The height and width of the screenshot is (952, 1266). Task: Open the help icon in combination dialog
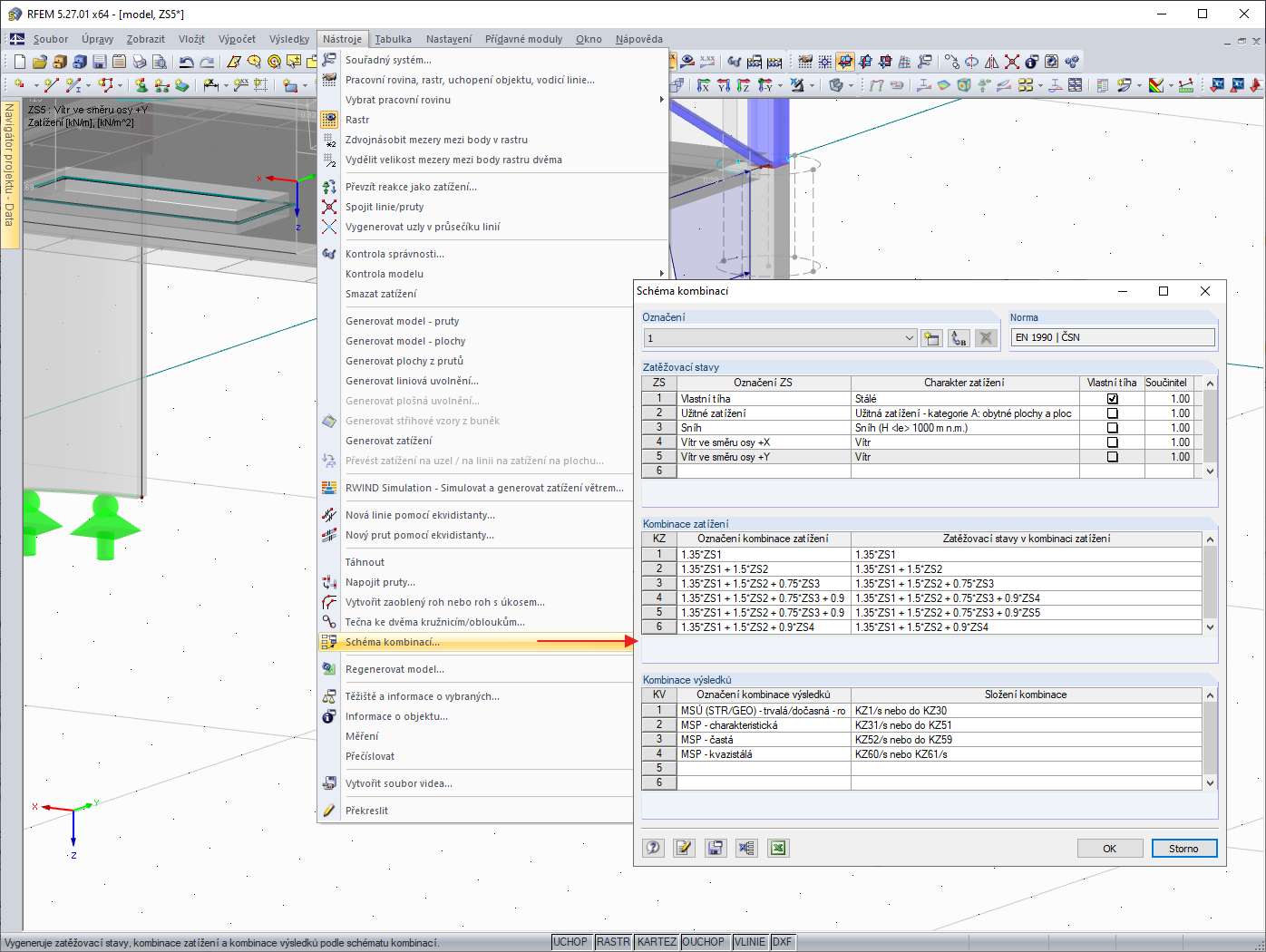653,848
